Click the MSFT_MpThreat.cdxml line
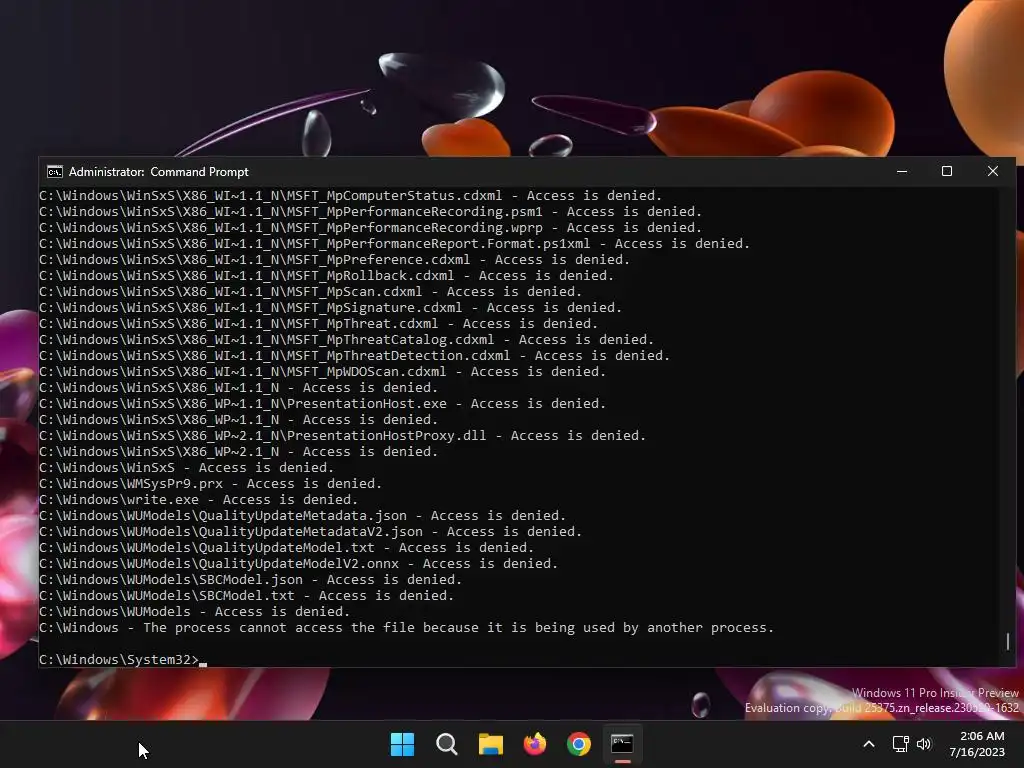The height and width of the screenshot is (768, 1024). (318, 324)
